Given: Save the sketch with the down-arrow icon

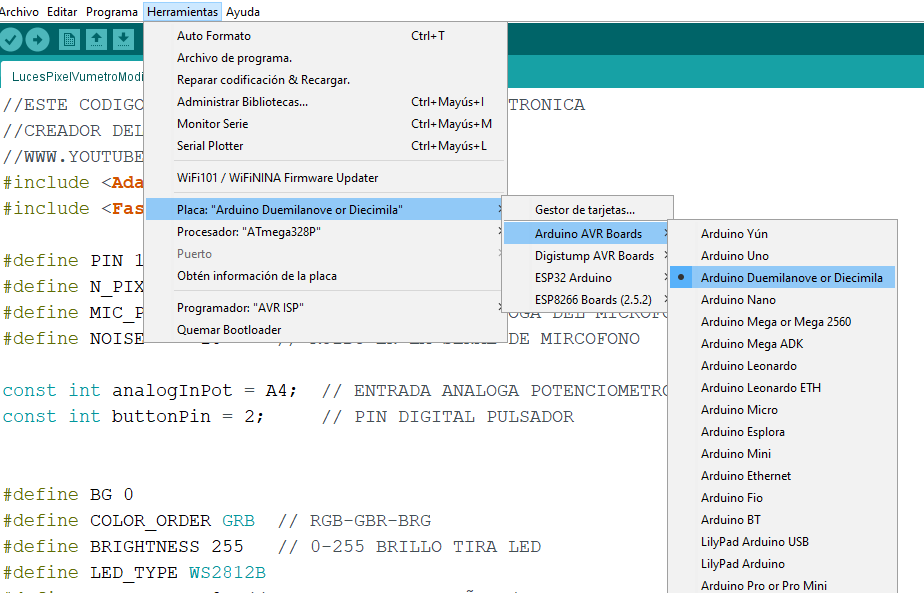Looking at the screenshot, I should tap(123, 39).
